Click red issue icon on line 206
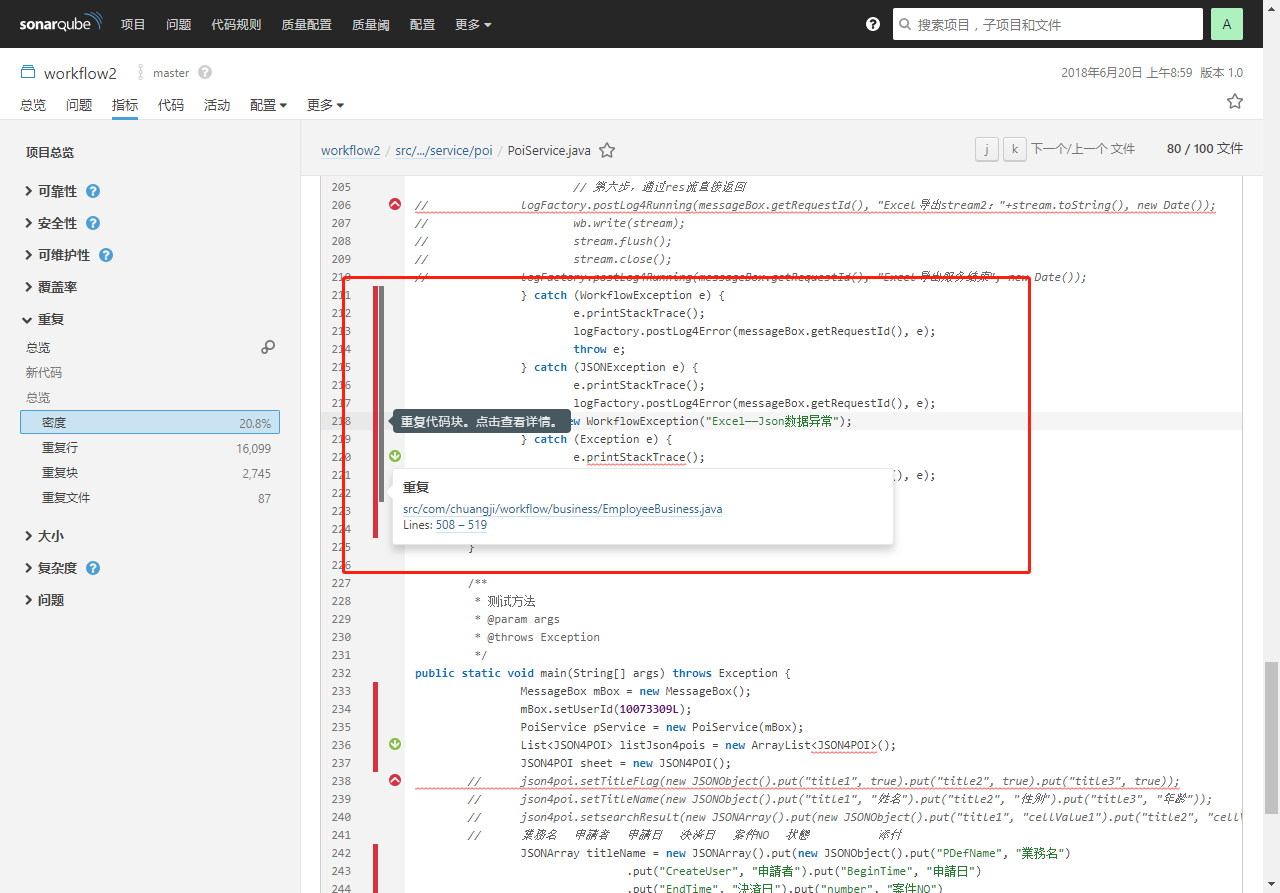The image size is (1280, 893). point(394,205)
